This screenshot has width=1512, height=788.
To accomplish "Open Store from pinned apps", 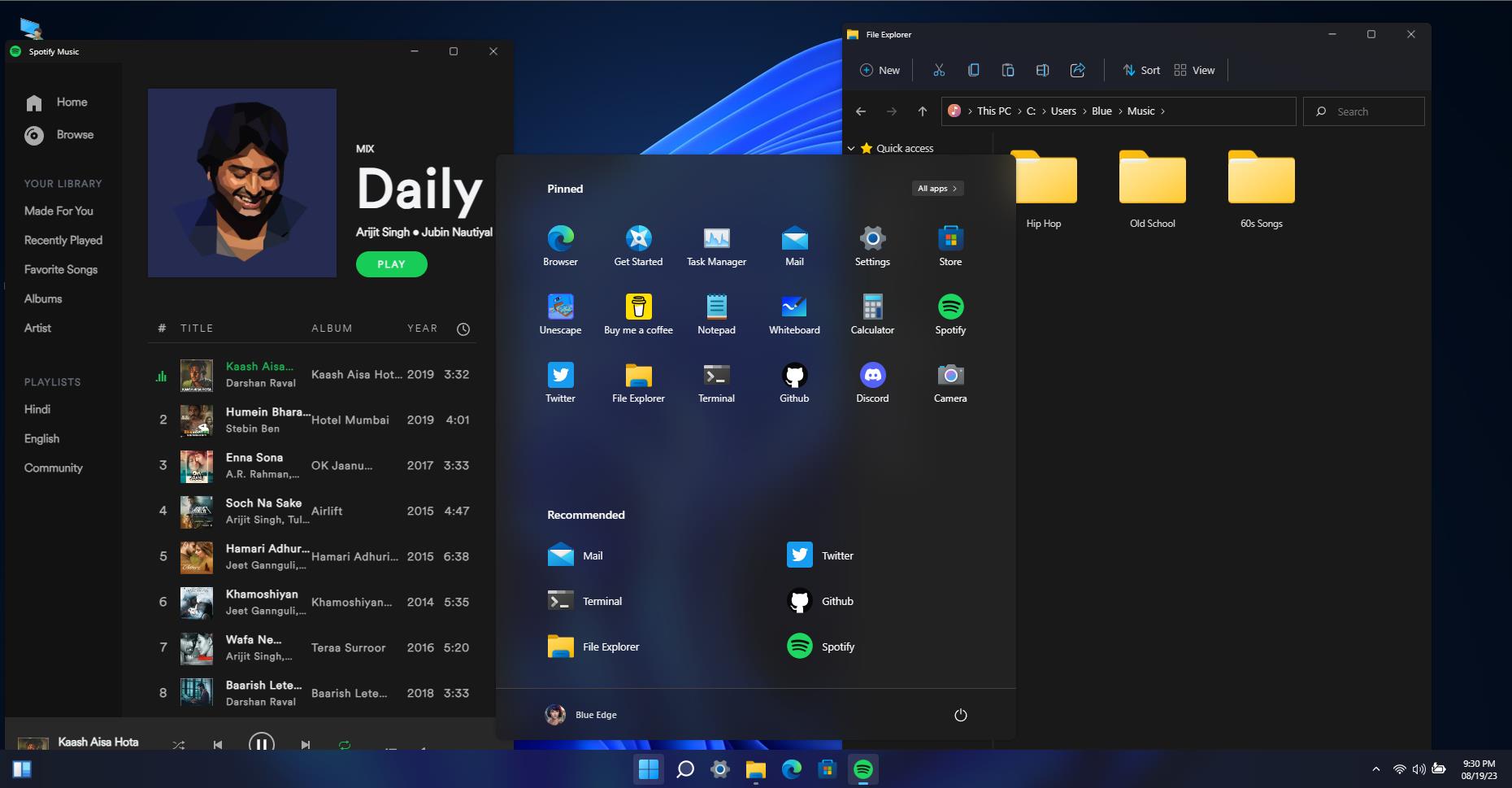I will click(x=950, y=246).
